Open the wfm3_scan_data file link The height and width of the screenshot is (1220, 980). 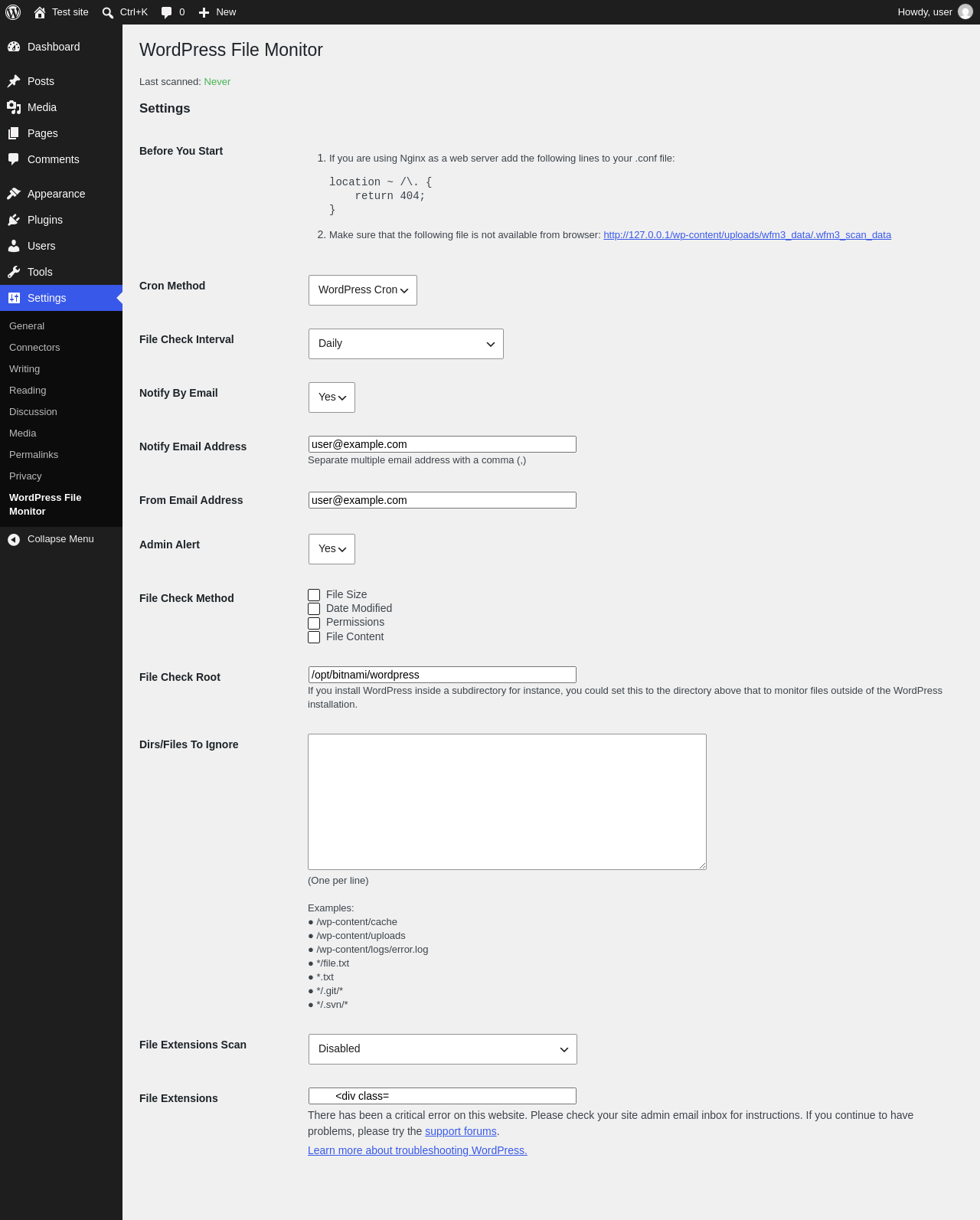point(747,235)
